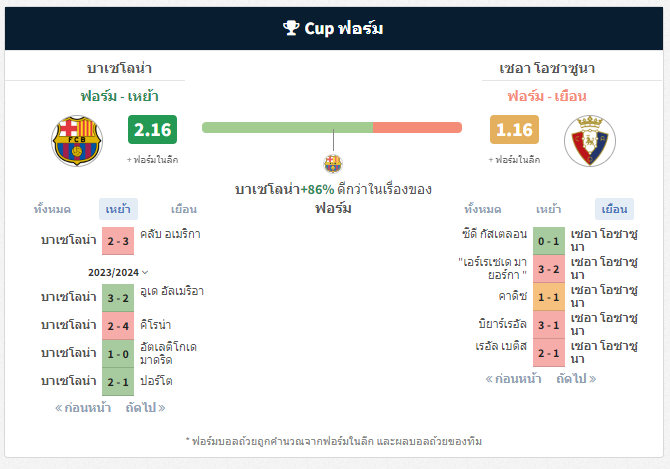Click Osasuna's orange 1.16 form rating badge
Image resolution: width=670 pixels, height=469 pixels.
(x=514, y=129)
